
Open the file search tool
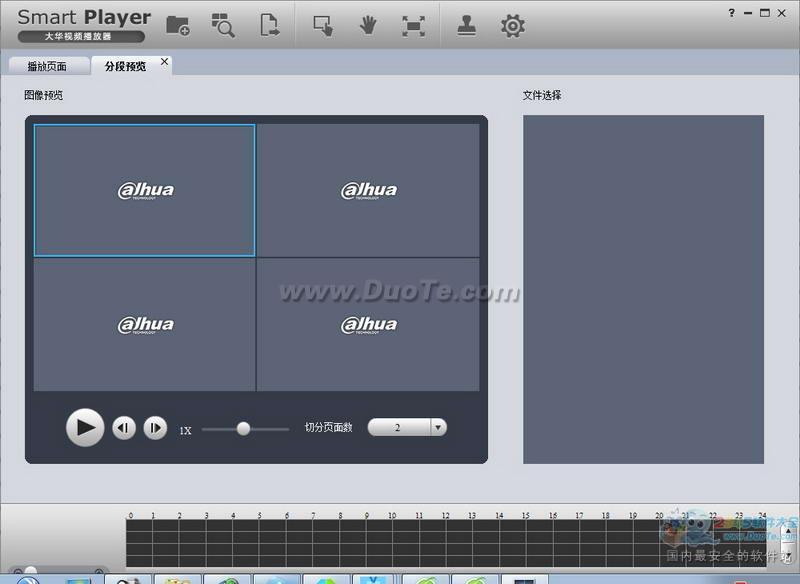click(223, 26)
